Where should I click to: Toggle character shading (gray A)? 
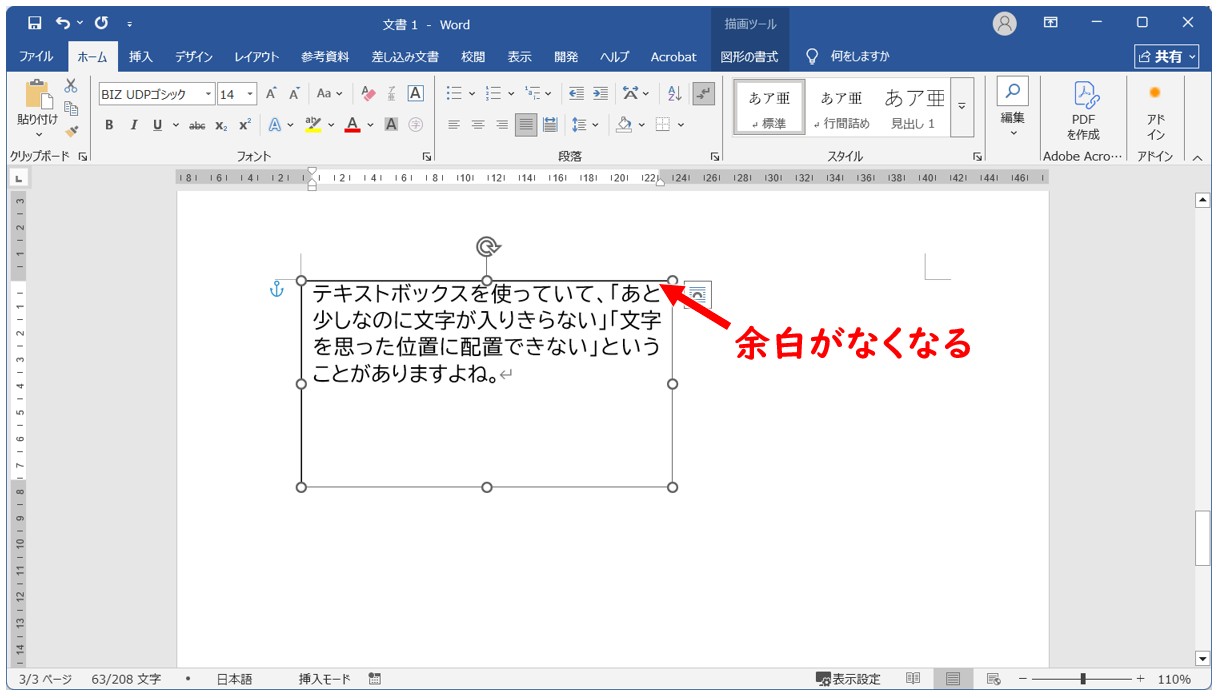tap(391, 125)
